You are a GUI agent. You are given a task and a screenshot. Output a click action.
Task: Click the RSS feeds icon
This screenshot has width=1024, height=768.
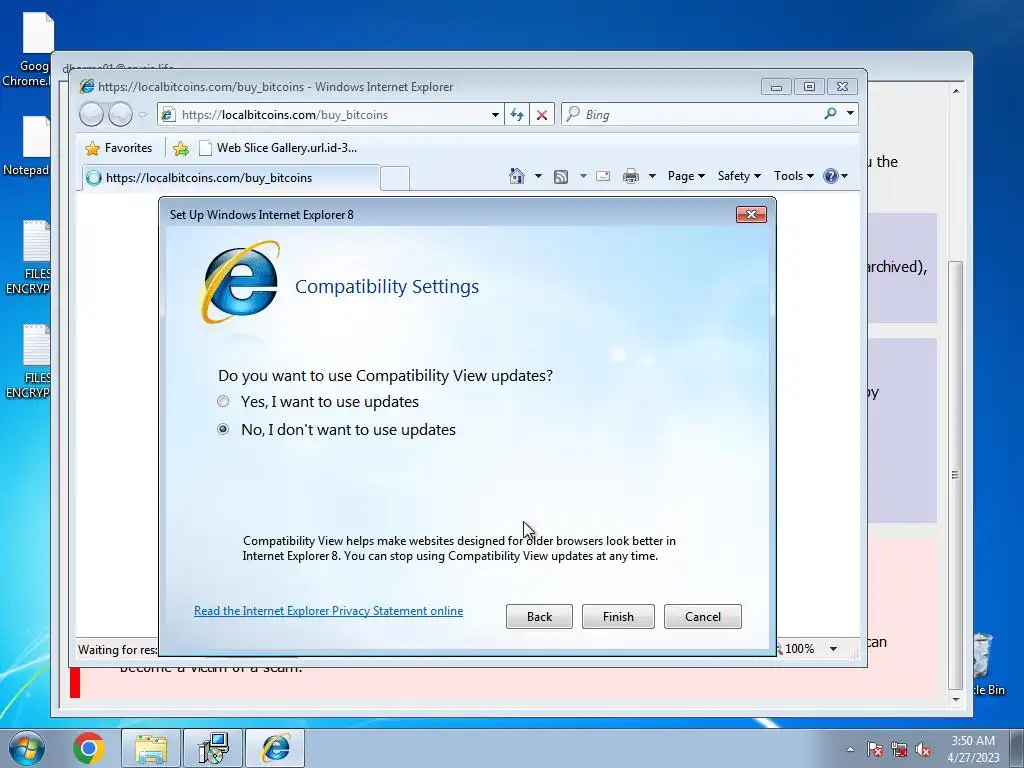click(560, 176)
